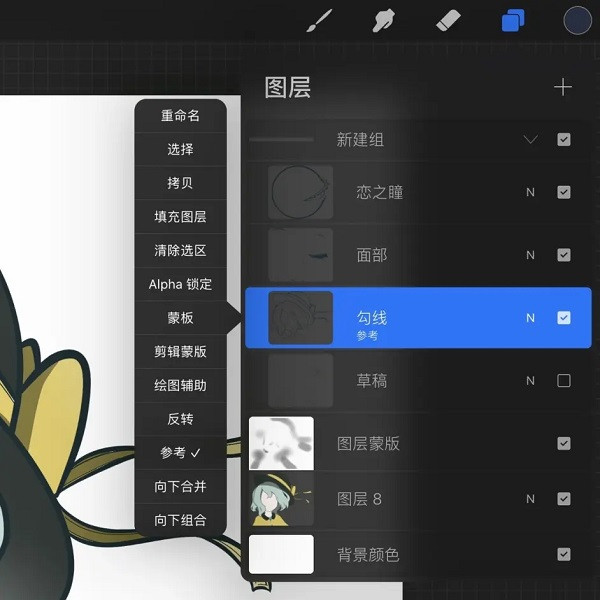Screen dimensions: 600x600
Task: Choose 填充图层 menu option
Action: pos(181,217)
